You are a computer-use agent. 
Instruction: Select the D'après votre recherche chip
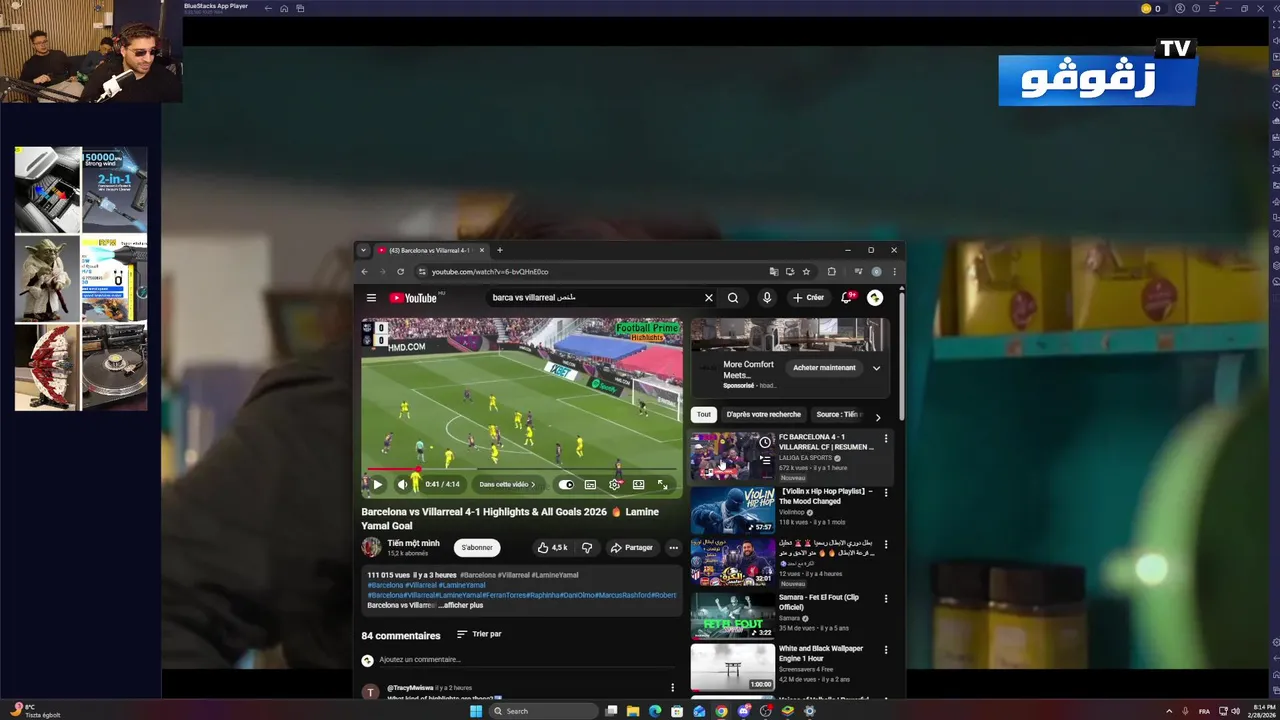[764, 414]
